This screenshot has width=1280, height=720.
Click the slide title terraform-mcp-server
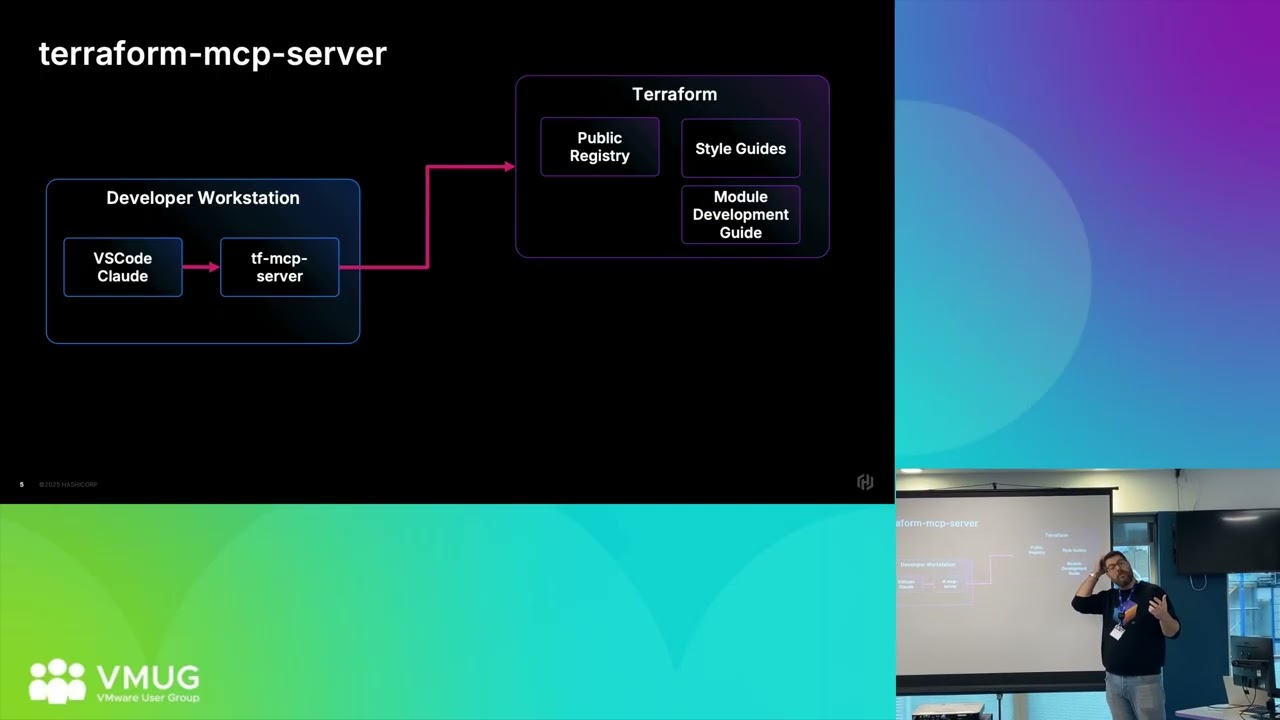point(212,54)
